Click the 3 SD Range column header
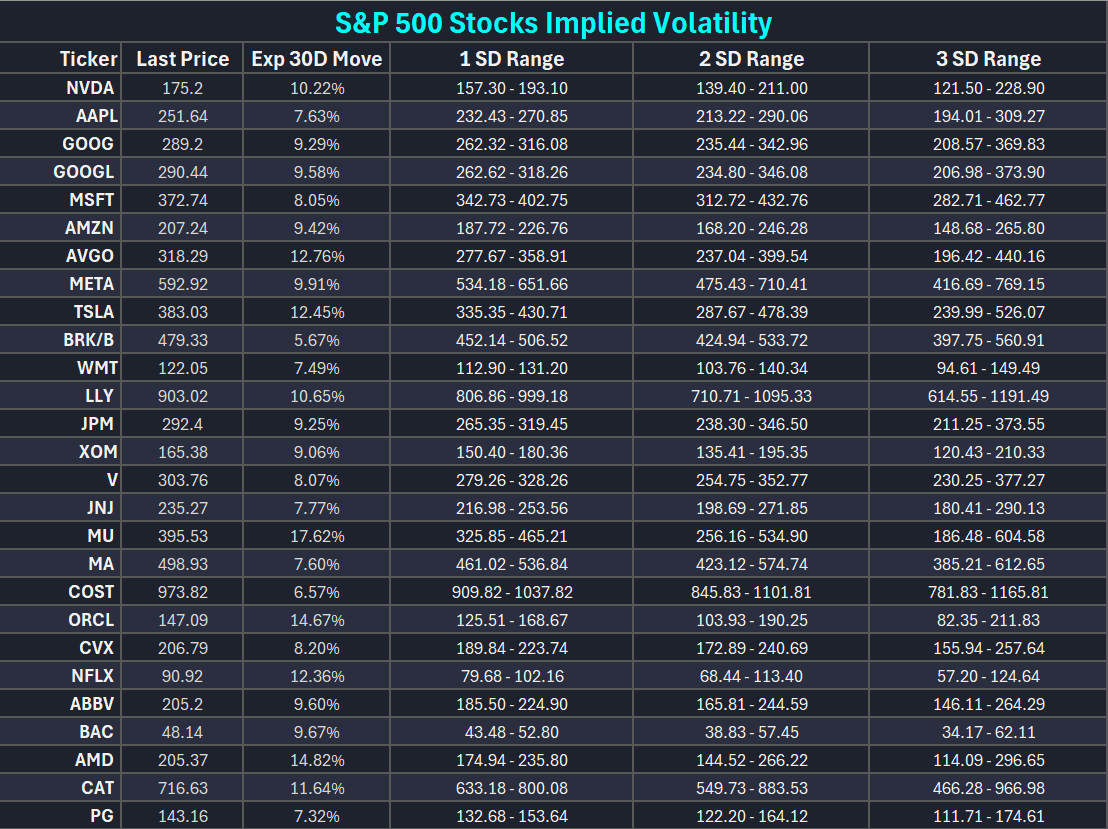This screenshot has width=1108, height=829. (988, 59)
